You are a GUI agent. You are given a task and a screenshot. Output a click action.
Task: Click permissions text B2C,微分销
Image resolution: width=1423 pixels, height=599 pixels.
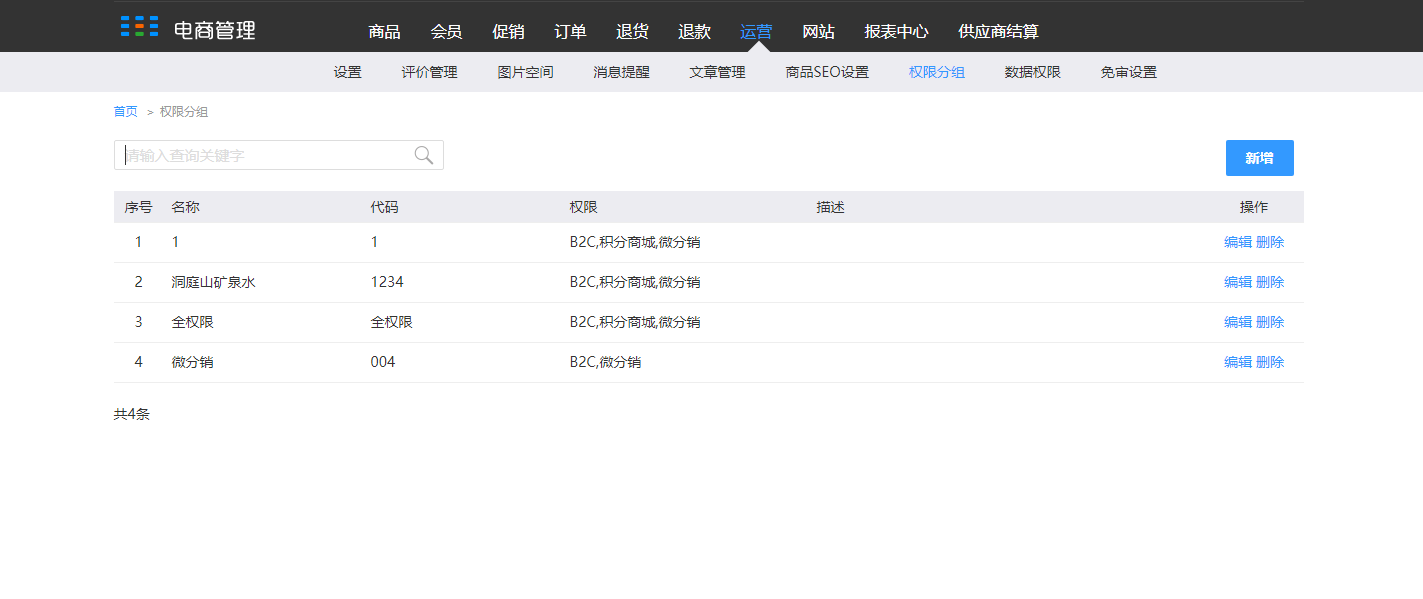(606, 362)
